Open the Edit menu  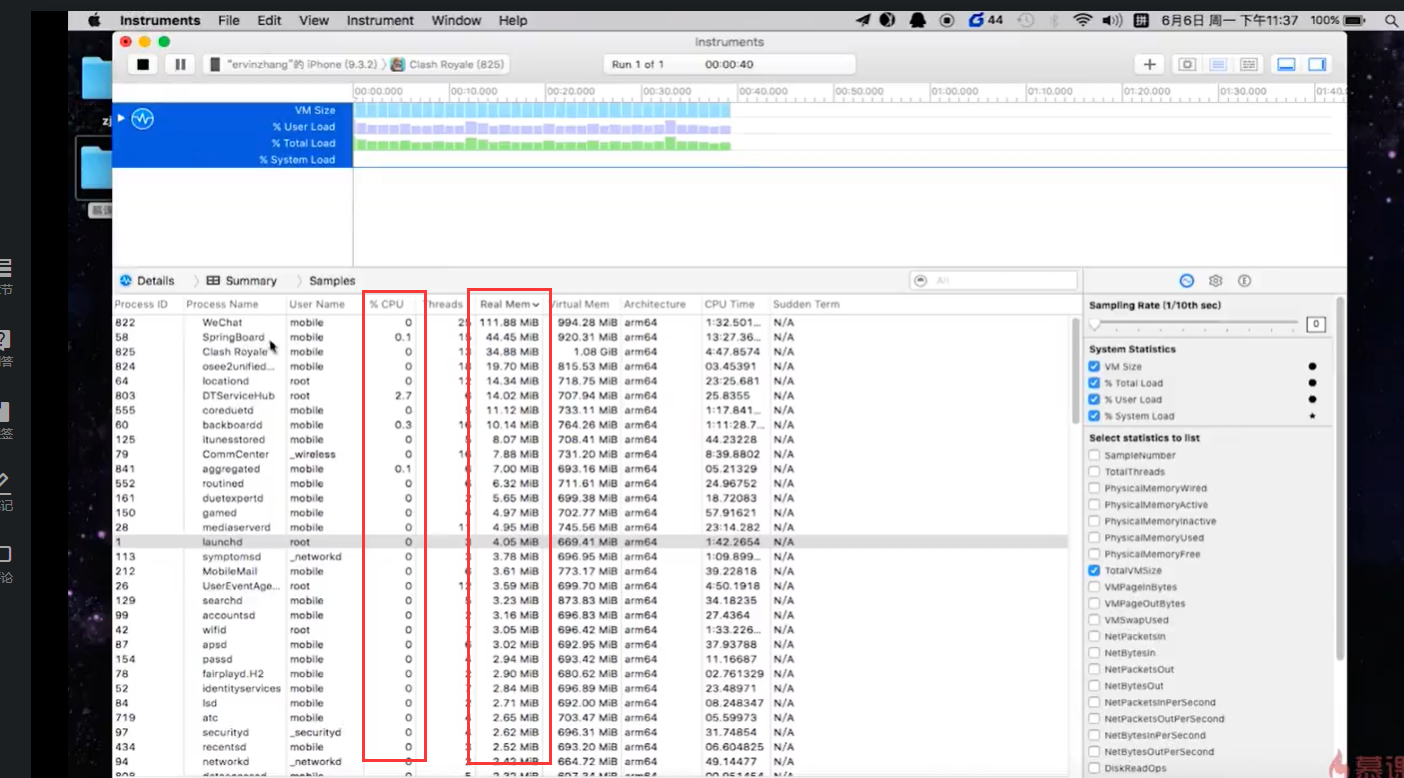tap(269, 20)
